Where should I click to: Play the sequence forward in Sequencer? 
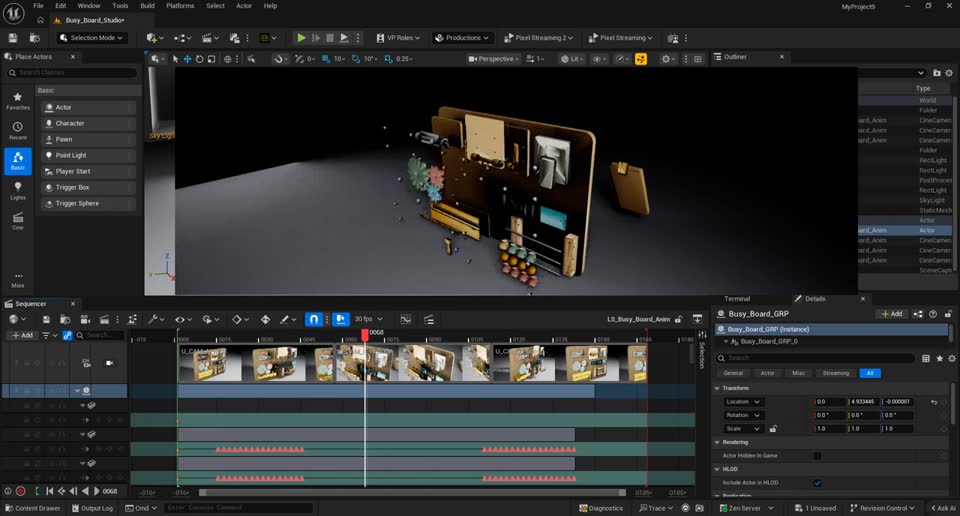(x=97, y=491)
